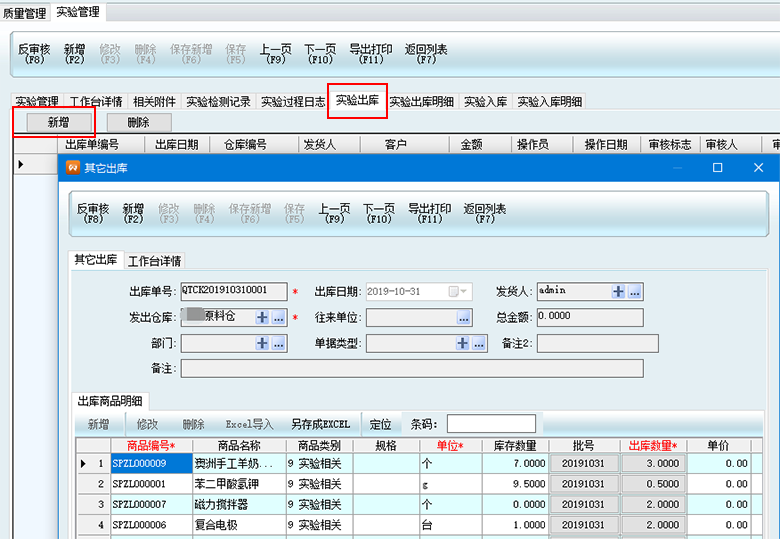The image size is (780, 539).
Task: Open 工作台详情 tab in the dialog
Action: [x=154, y=261]
